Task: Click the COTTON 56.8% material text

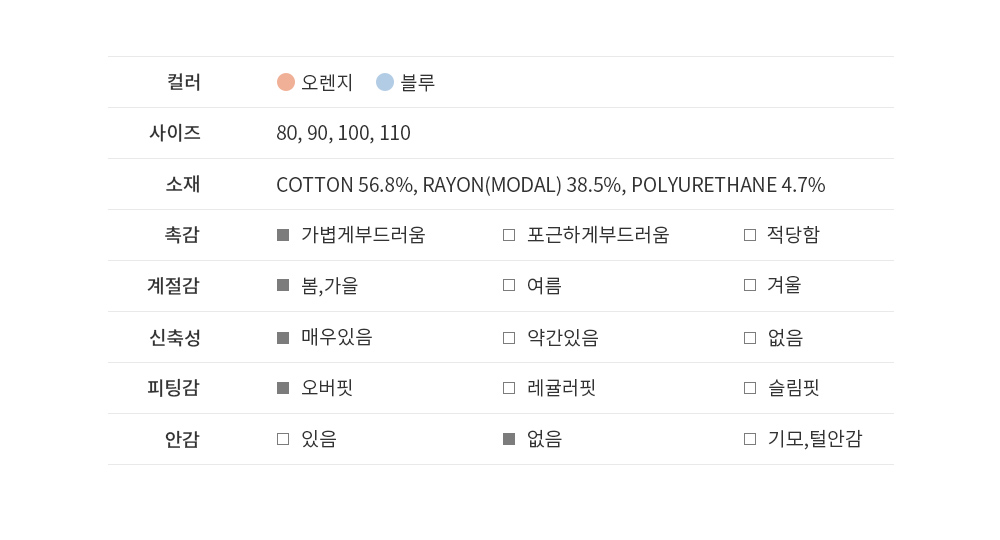Action: click(x=345, y=185)
